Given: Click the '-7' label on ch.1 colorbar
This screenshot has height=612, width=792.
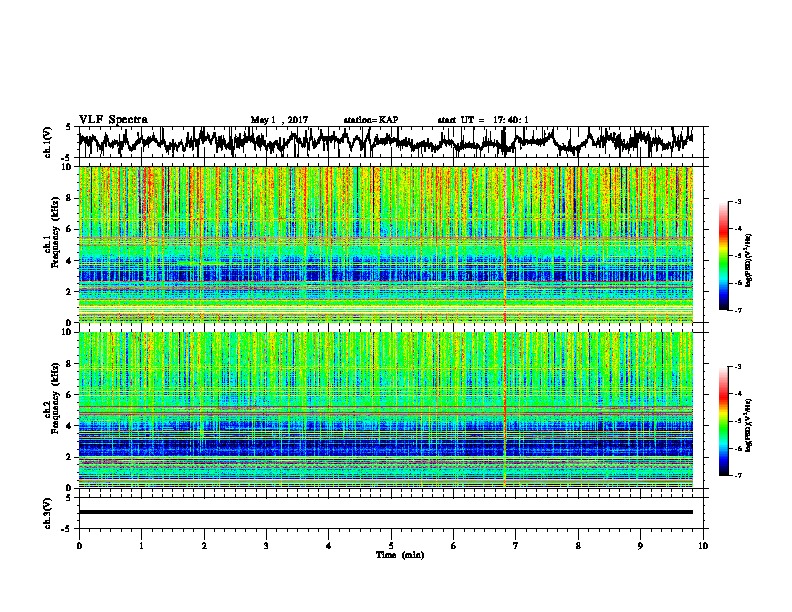Looking at the screenshot, I should coord(738,310).
